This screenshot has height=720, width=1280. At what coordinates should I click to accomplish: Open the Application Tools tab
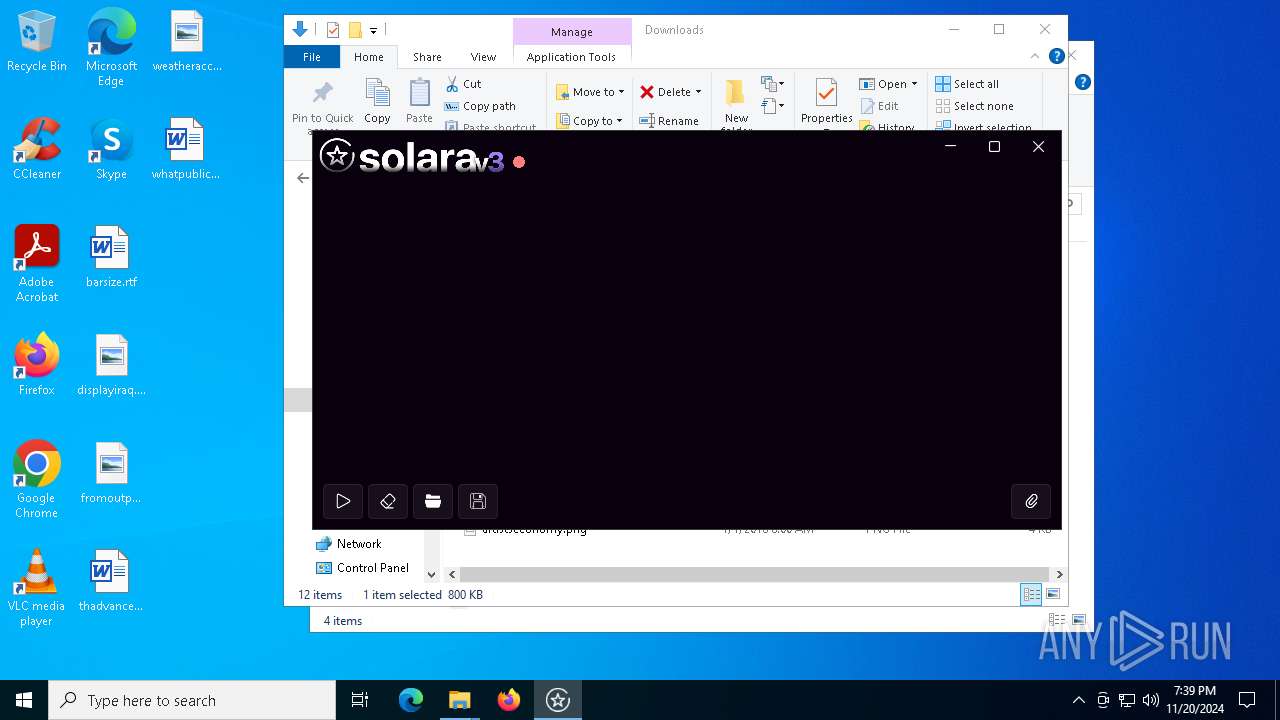(x=571, y=57)
